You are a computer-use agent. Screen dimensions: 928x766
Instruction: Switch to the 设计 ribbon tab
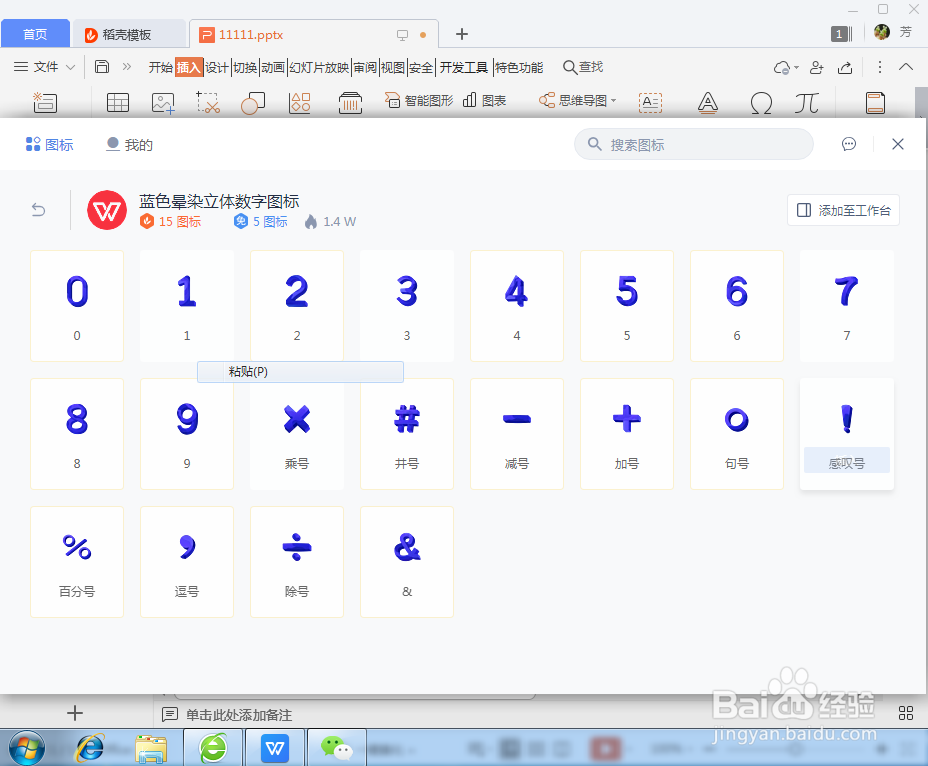217,67
